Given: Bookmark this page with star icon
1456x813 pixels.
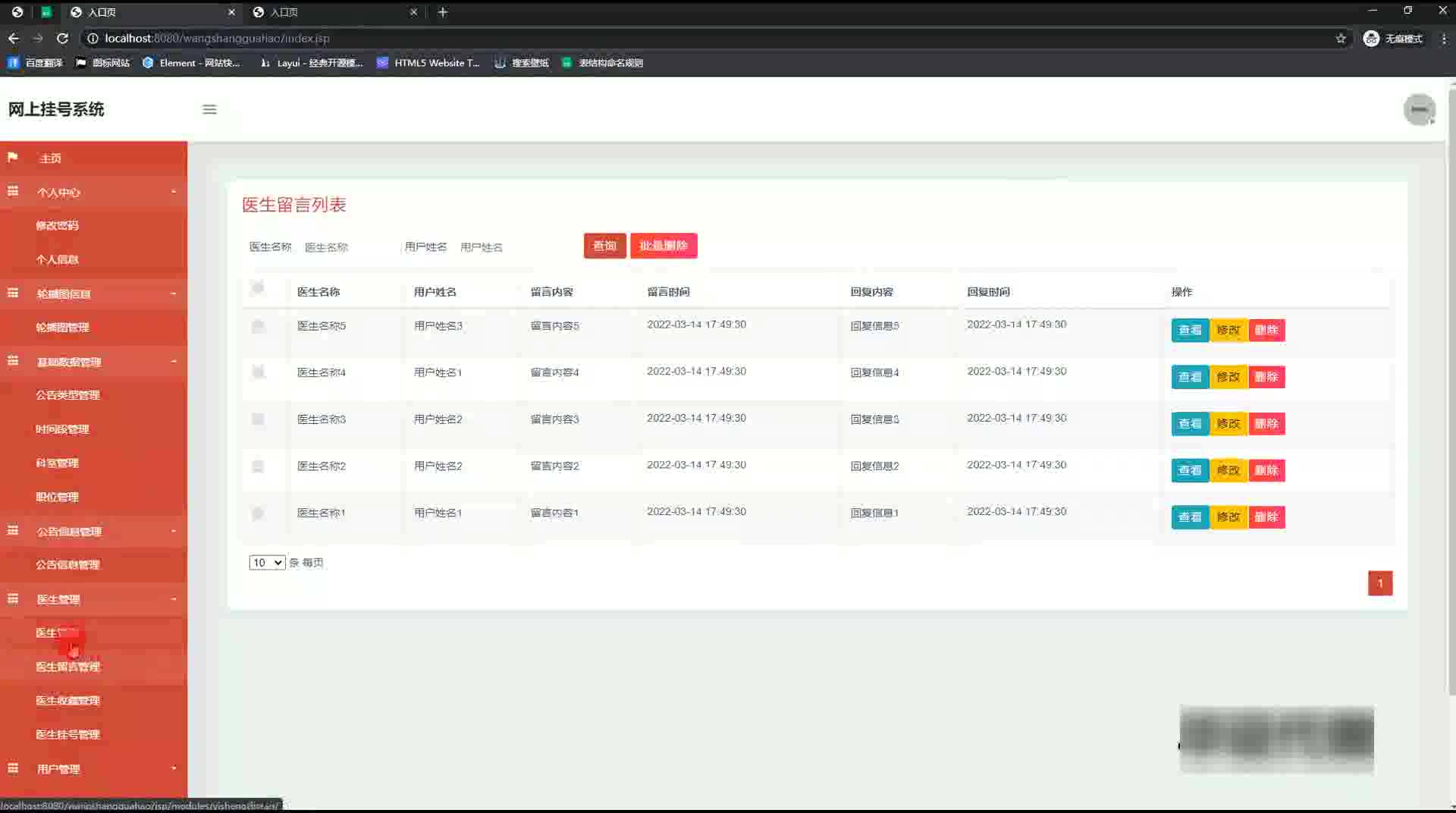Looking at the screenshot, I should click(x=1341, y=38).
